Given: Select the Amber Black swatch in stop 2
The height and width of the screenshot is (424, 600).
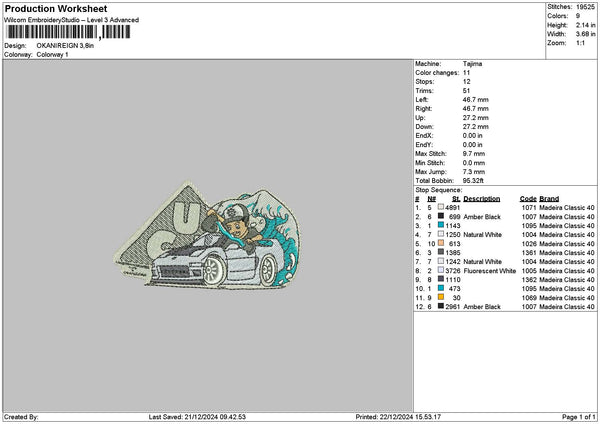Looking at the screenshot, I should (x=441, y=216).
